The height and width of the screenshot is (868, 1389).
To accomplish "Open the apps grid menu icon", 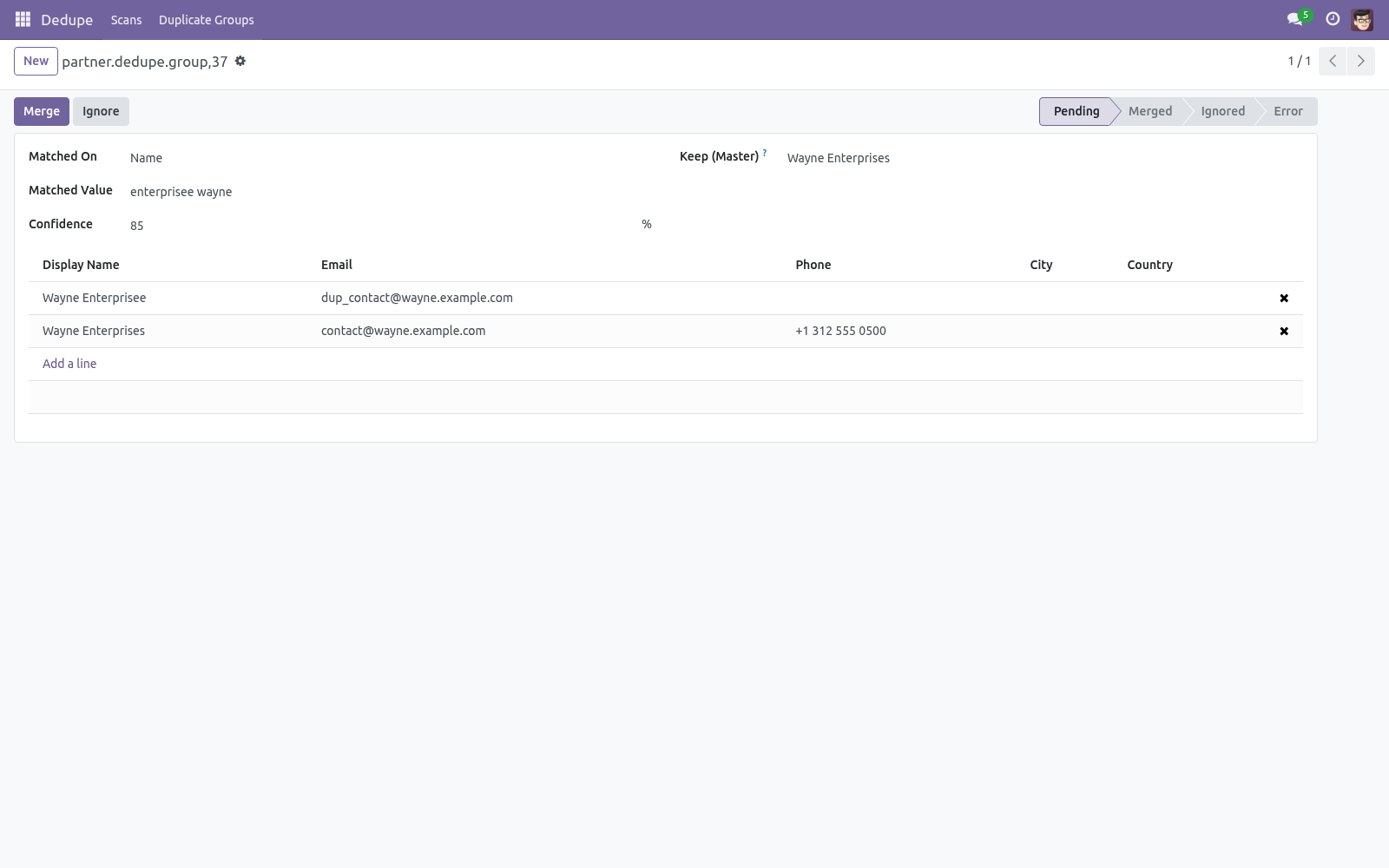I will pos(23,19).
